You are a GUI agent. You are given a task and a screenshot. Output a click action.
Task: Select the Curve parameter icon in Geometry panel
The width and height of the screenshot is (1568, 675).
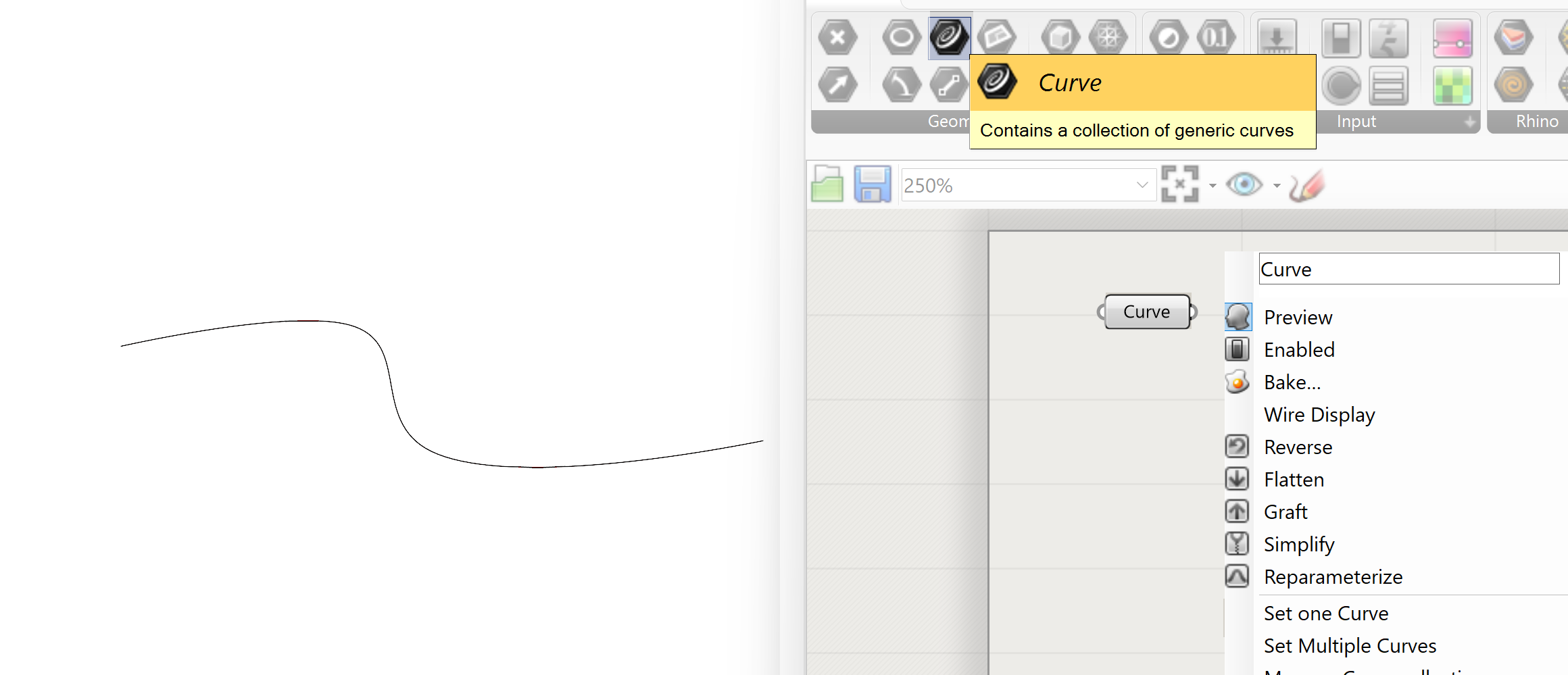[x=949, y=38]
